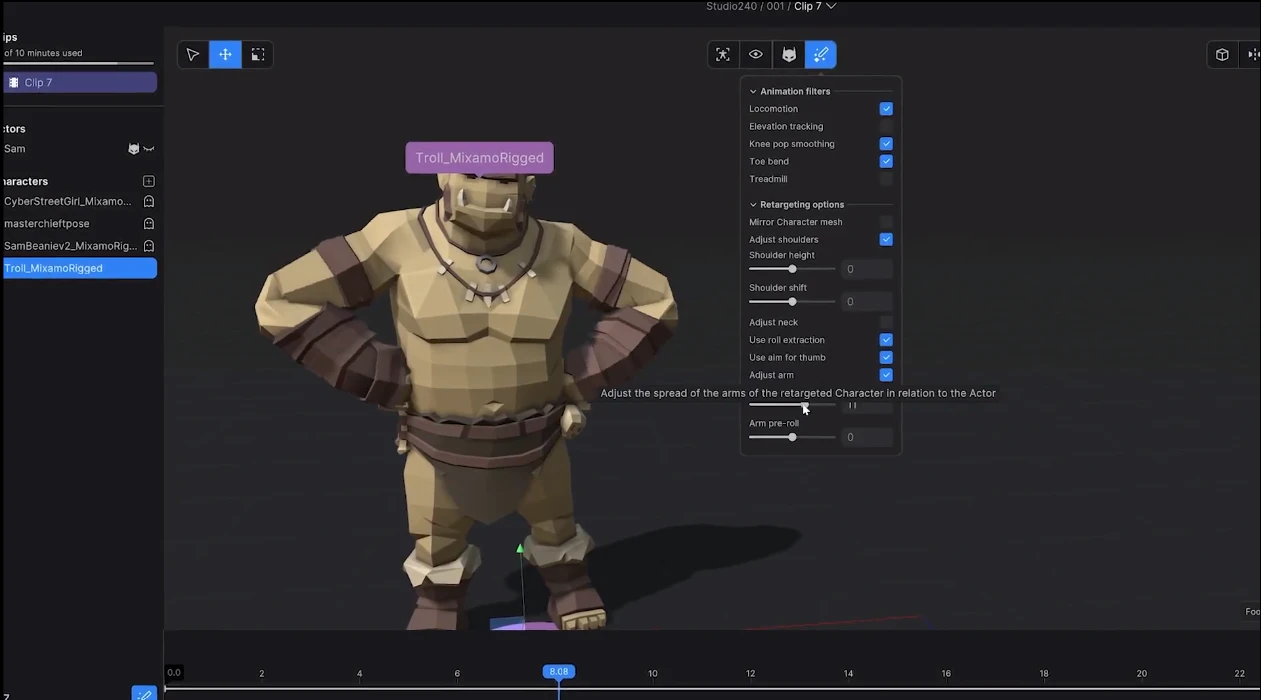The image size is (1261, 700).
Task: Collapse the Animation filters section
Action: 753,91
